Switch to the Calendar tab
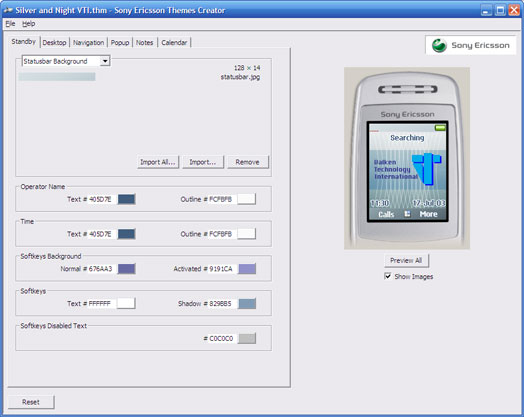Screen dimensions: 524x417 (x=174, y=42)
